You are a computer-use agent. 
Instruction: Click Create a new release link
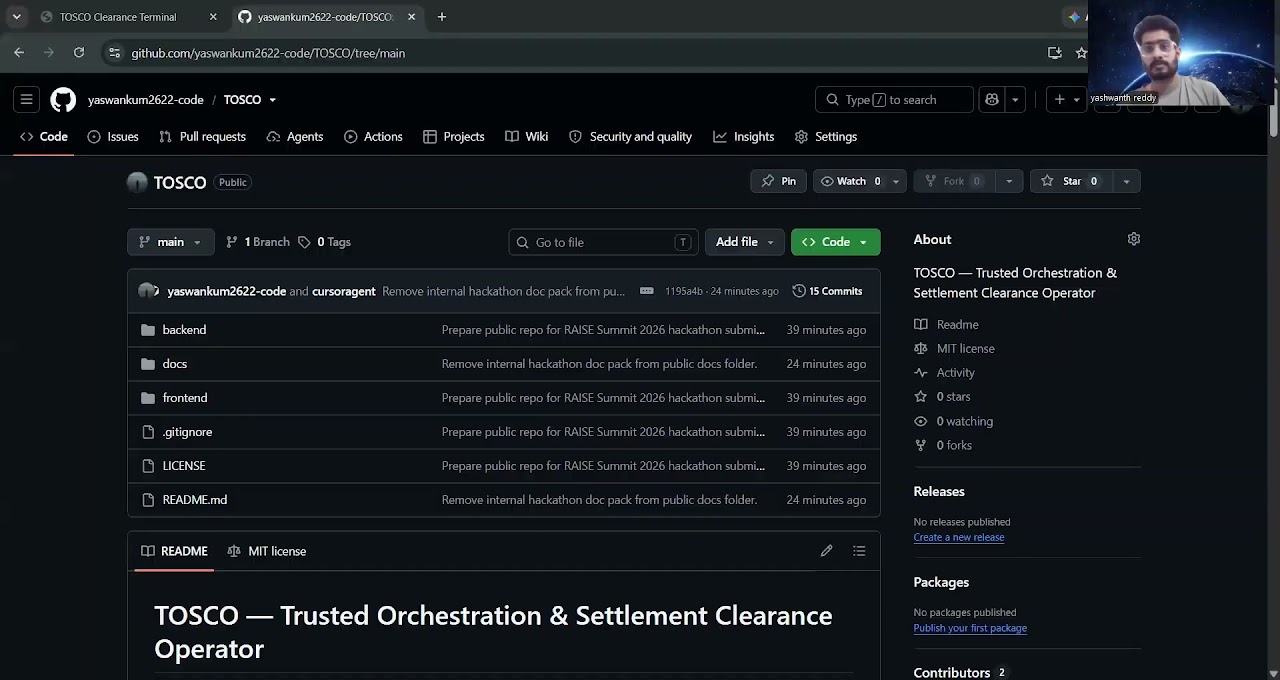[x=958, y=537]
